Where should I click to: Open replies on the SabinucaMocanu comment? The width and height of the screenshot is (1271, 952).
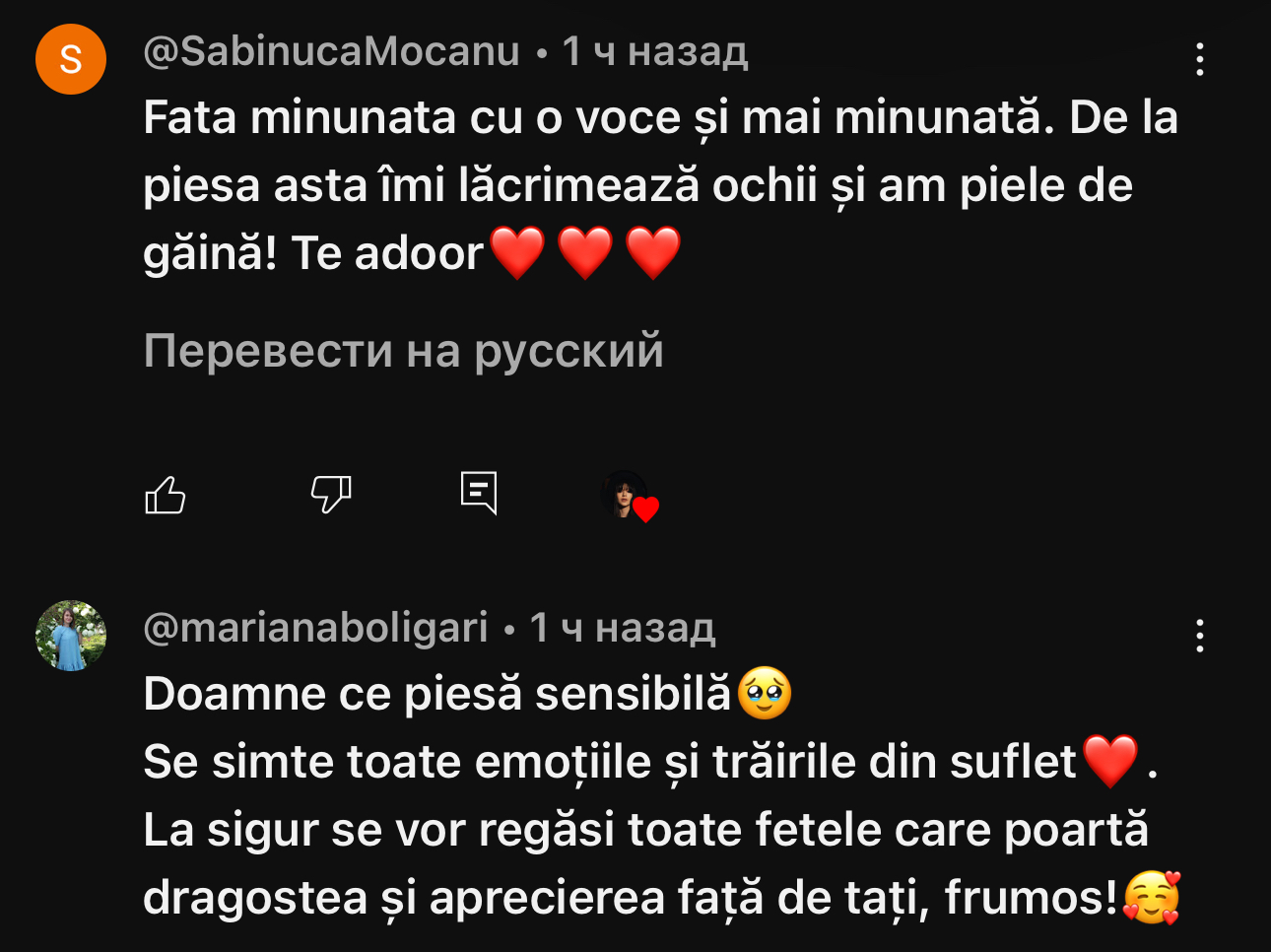479,492
